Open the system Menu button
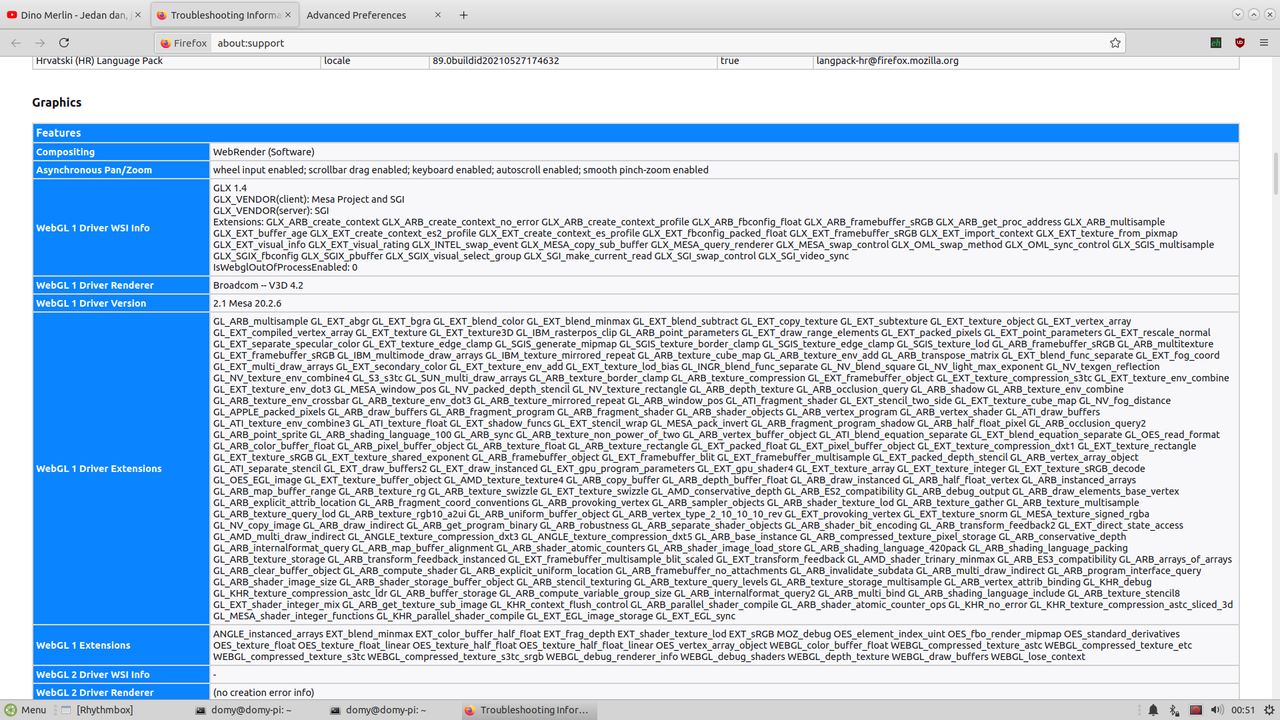This screenshot has height=720, width=1280. pos(25,710)
